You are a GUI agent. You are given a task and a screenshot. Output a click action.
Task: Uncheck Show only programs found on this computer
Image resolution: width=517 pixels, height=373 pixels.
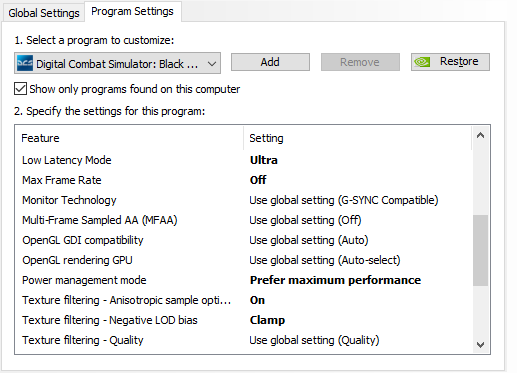tap(20, 89)
